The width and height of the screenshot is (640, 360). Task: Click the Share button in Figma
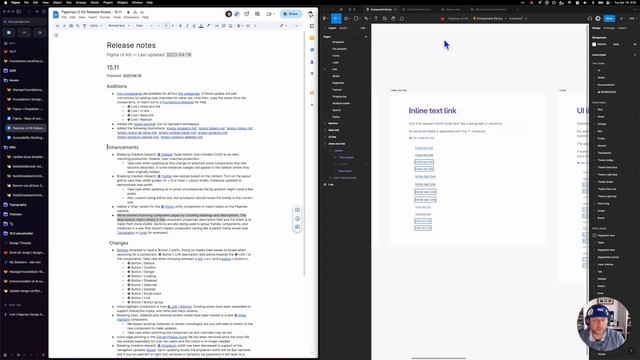pos(609,18)
